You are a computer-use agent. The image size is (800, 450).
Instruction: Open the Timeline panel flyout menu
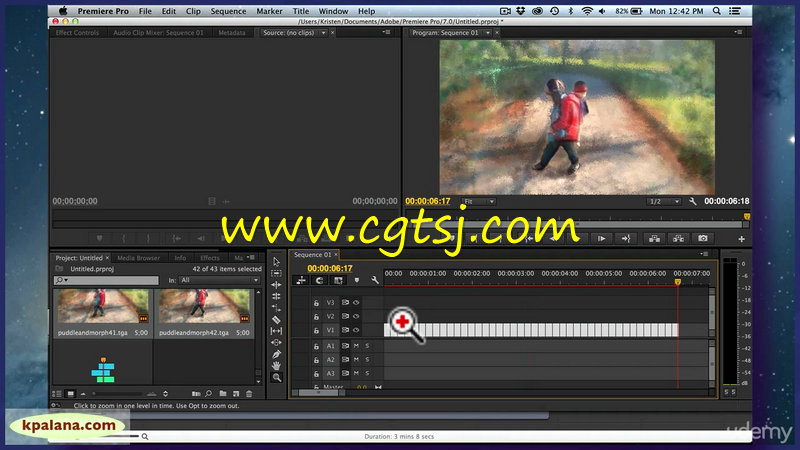pos(704,254)
